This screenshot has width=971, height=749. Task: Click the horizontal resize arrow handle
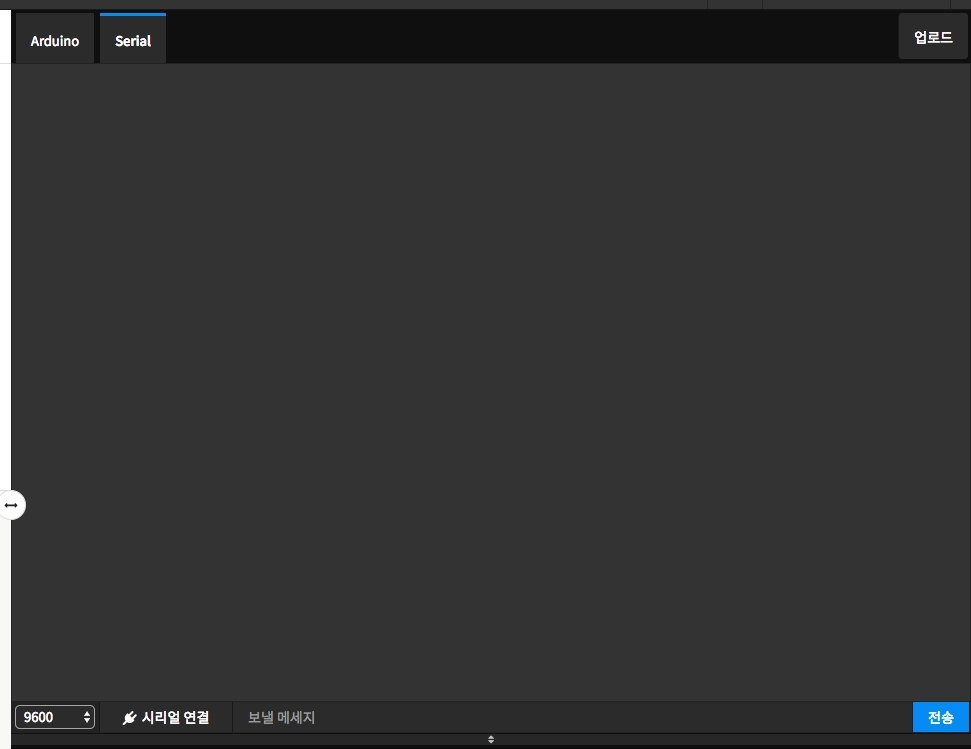point(11,505)
